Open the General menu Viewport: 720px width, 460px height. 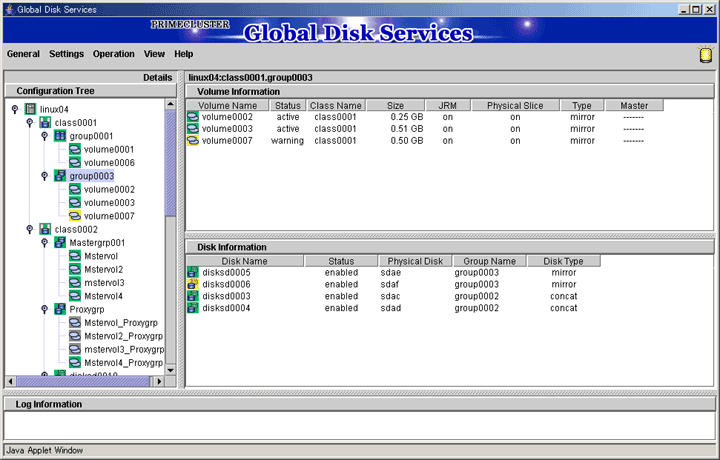tap(23, 54)
